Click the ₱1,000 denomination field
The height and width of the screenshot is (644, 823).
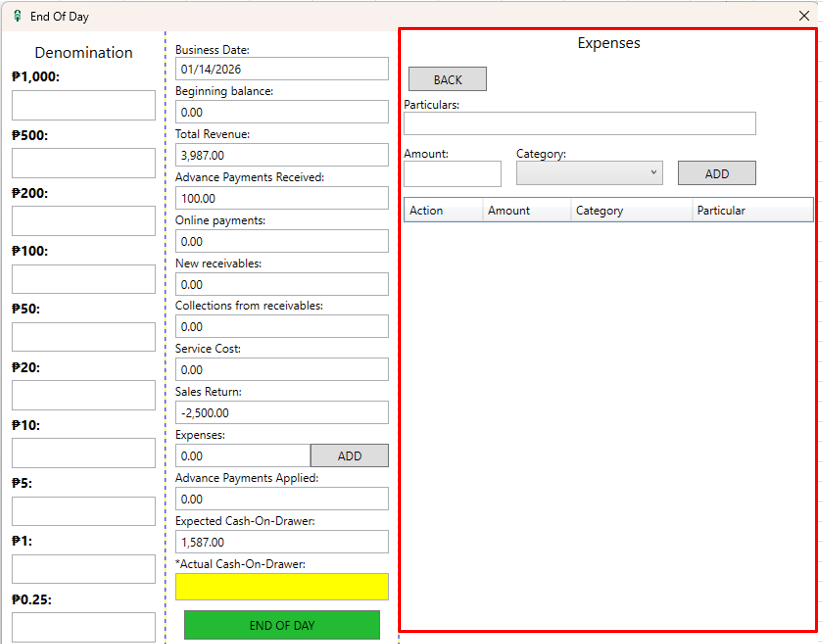pyautogui.click(x=84, y=105)
